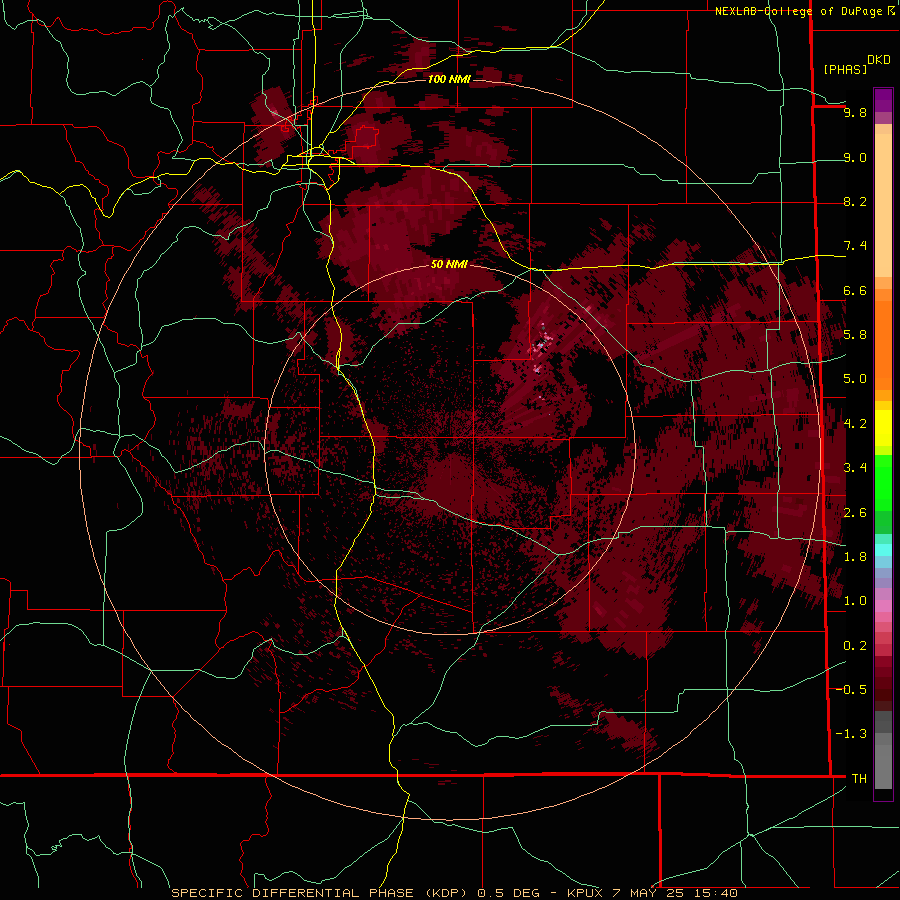Click the 4.2 scale value
Screen dimensions: 900x900
855,424
